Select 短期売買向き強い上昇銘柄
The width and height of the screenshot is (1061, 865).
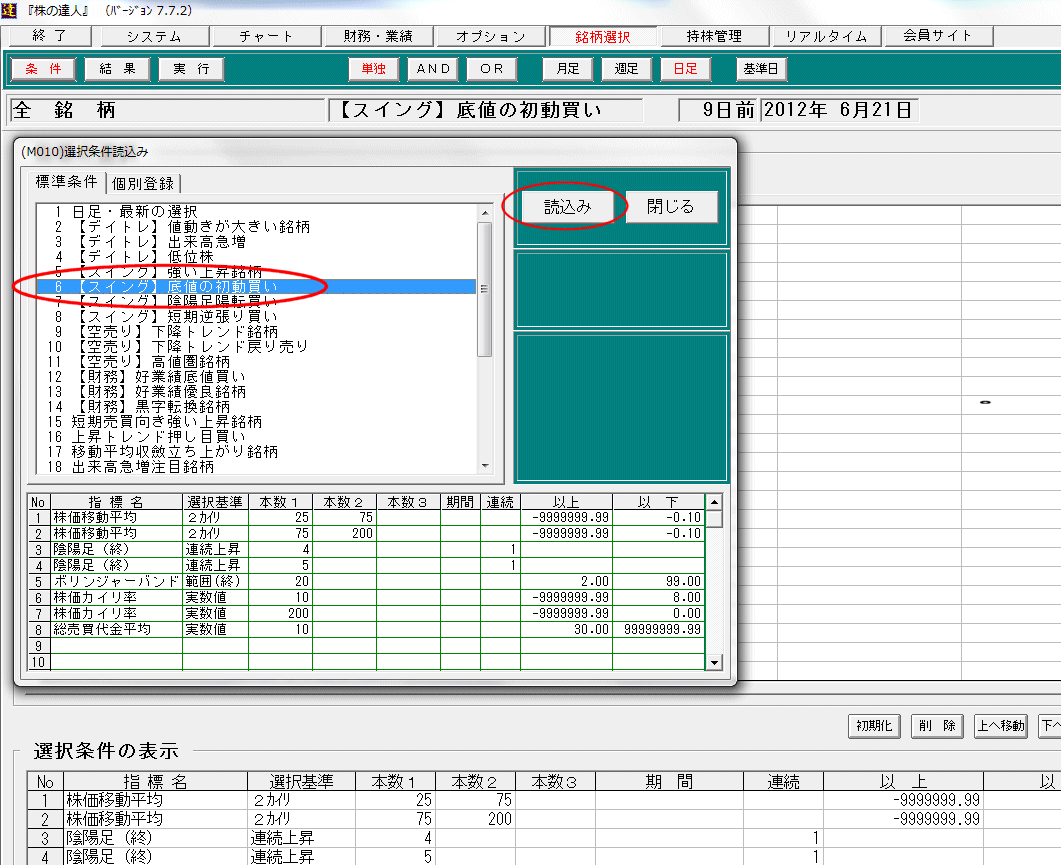(x=256, y=422)
